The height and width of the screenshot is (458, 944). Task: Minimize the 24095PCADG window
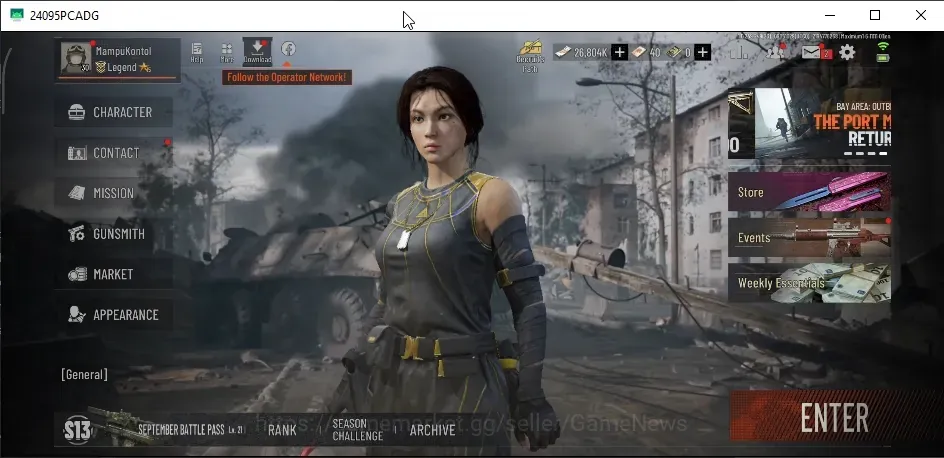tap(830, 15)
